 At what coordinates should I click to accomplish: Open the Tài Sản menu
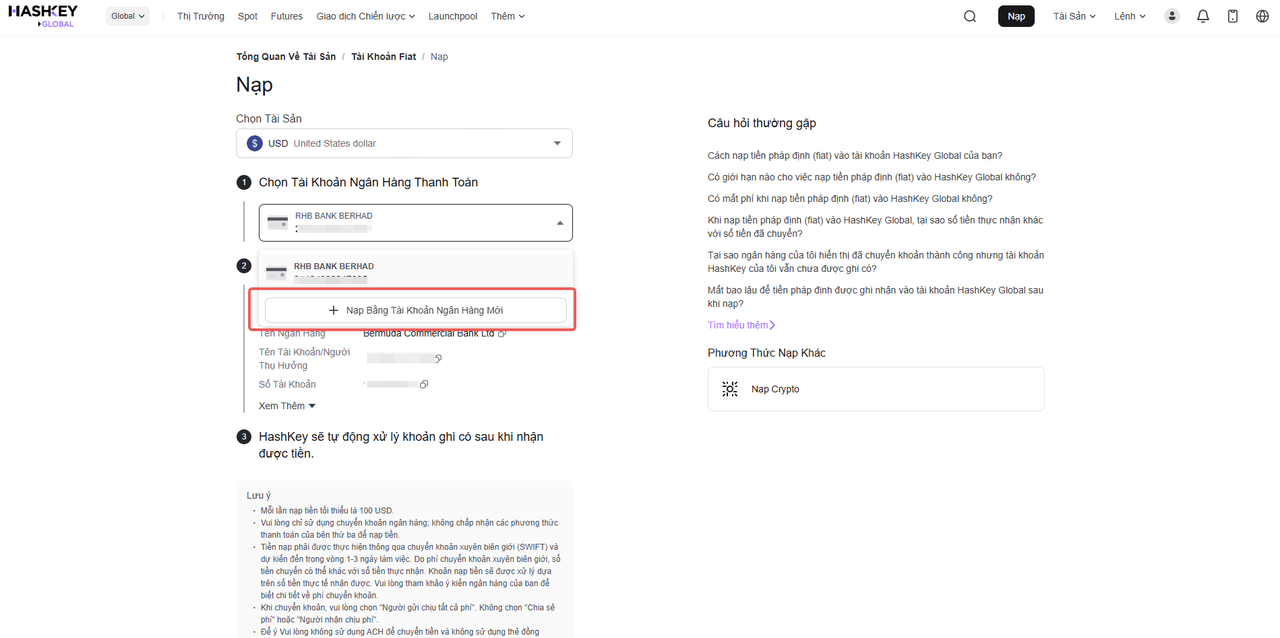pos(1074,16)
